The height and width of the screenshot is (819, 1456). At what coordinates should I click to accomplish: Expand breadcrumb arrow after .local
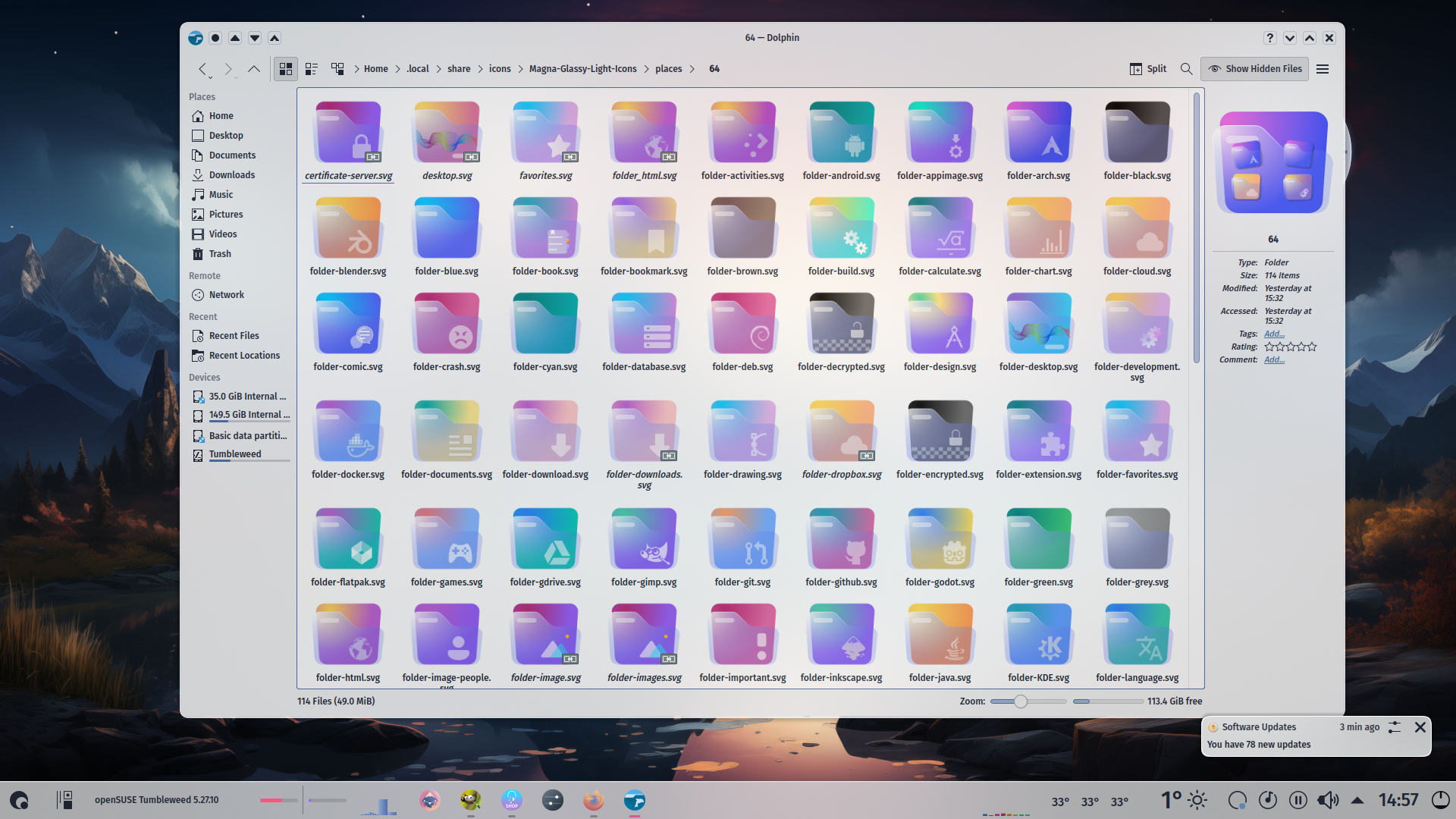point(438,69)
